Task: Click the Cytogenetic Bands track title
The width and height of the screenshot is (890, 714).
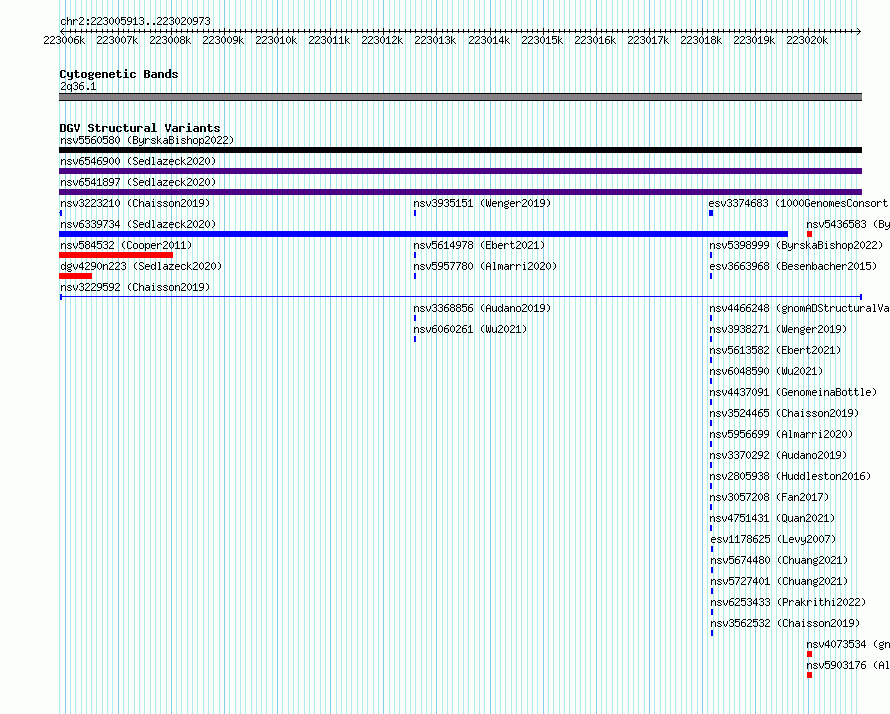Action: (x=119, y=74)
